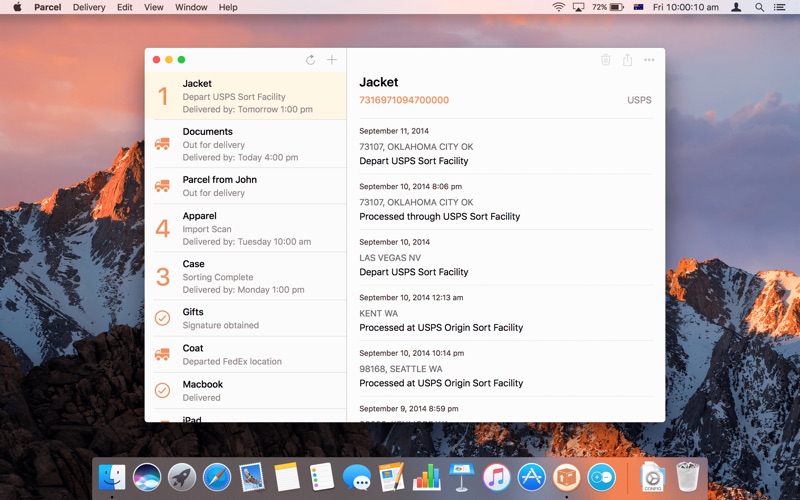
Task: Open the more options ellipsis icon
Action: 649,60
